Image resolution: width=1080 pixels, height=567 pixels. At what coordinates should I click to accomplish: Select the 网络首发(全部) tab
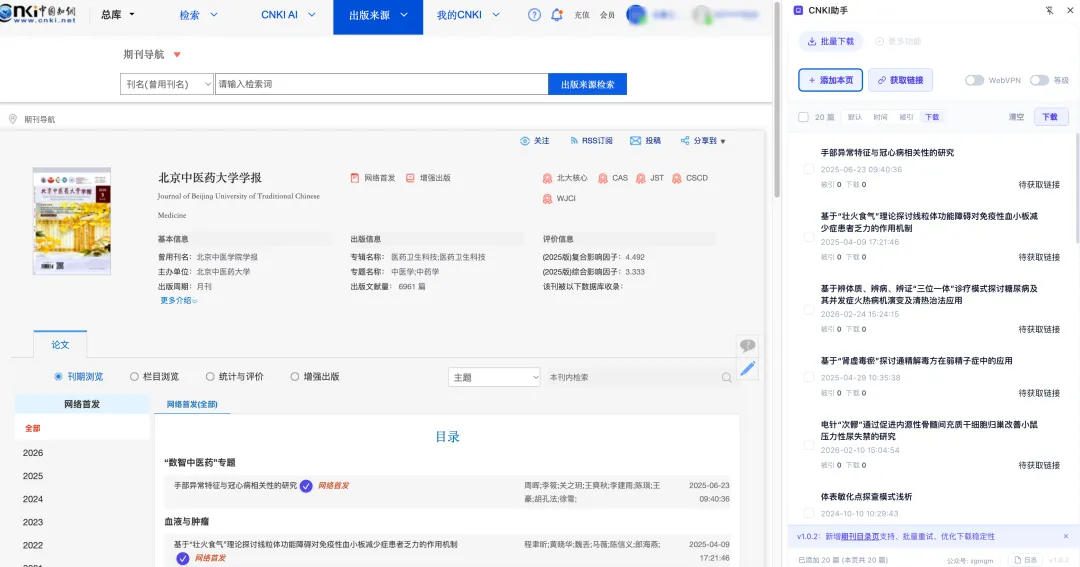pyautogui.click(x=191, y=404)
